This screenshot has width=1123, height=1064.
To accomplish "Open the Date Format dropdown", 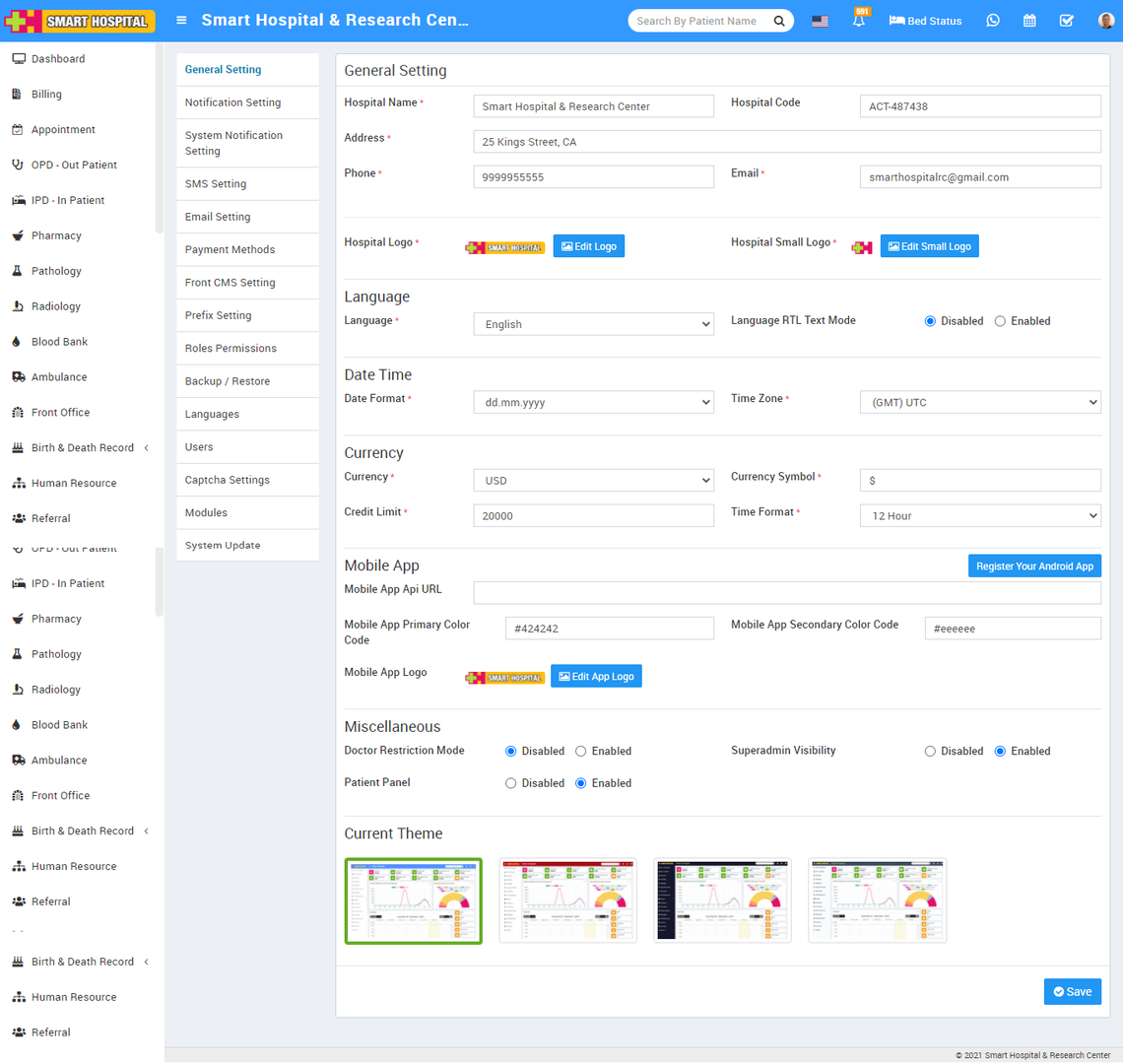I will [594, 402].
